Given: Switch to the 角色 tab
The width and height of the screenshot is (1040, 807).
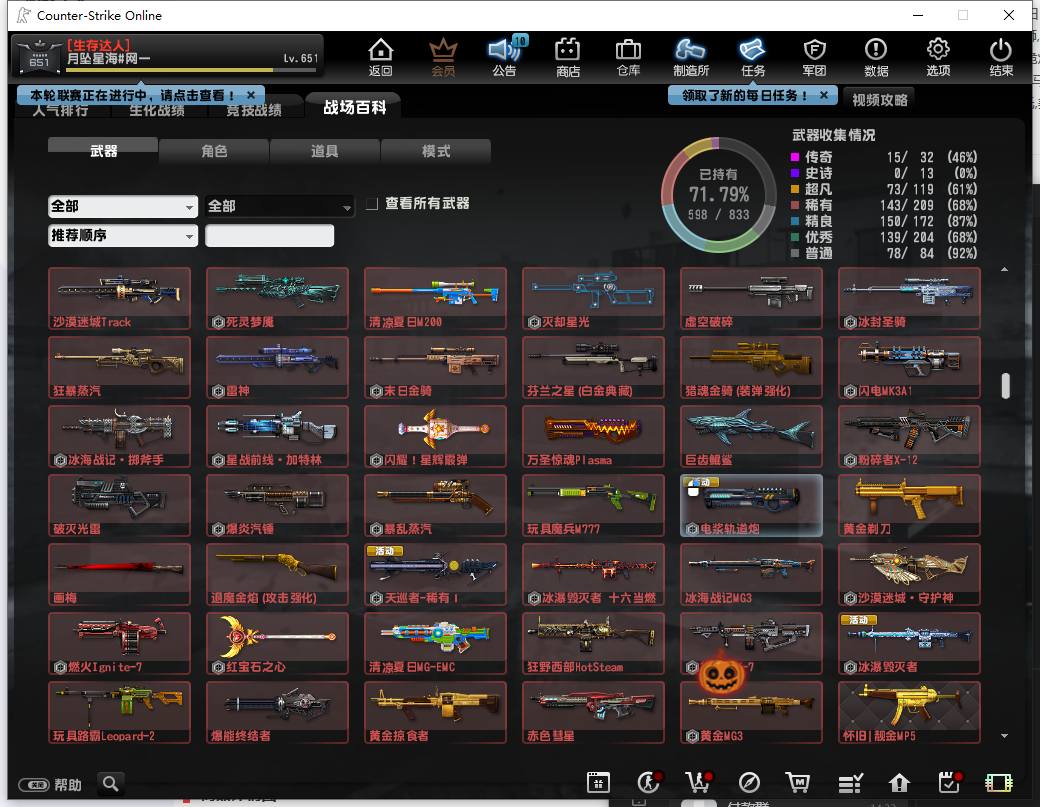Looking at the screenshot, I should coord(214,151).
